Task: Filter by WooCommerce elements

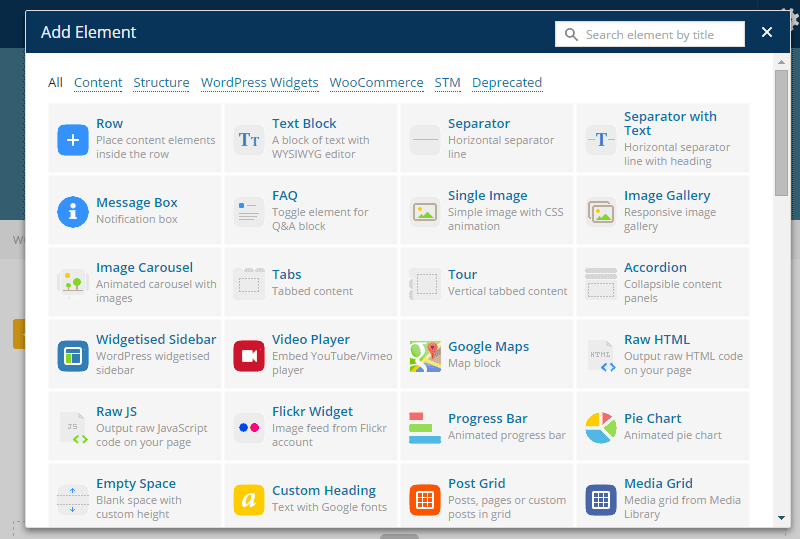Action: 377,83
